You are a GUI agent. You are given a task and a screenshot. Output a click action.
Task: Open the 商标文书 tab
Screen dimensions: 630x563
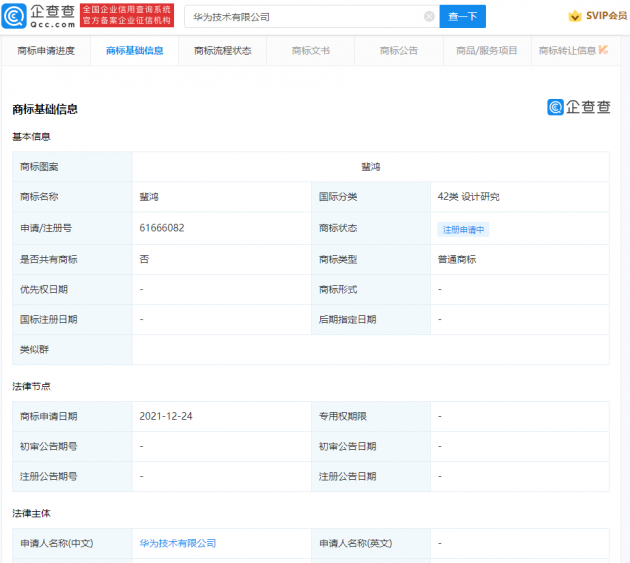(310, 50)
